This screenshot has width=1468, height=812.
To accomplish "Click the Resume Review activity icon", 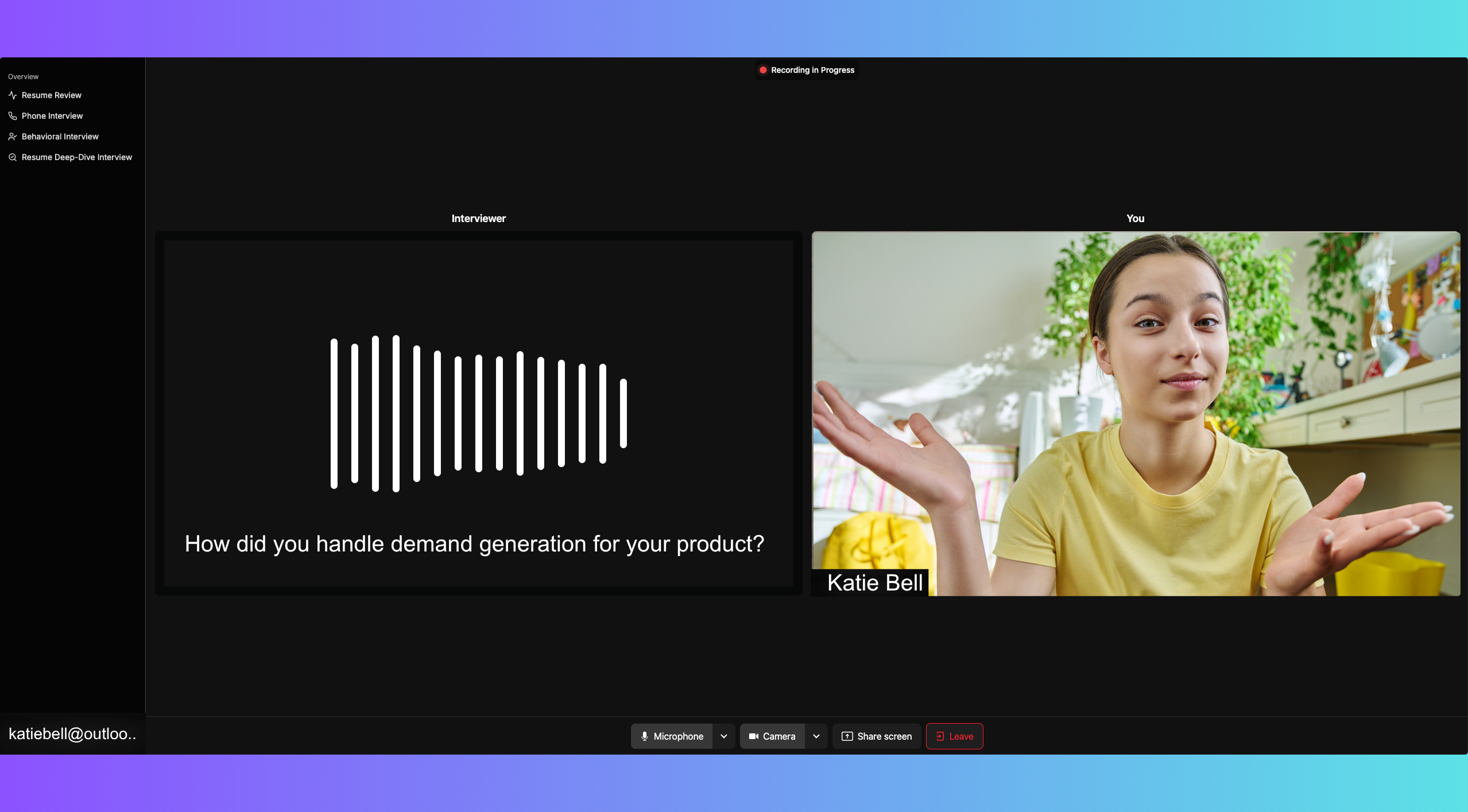I will pyautogui.click(x=13, y=95).
